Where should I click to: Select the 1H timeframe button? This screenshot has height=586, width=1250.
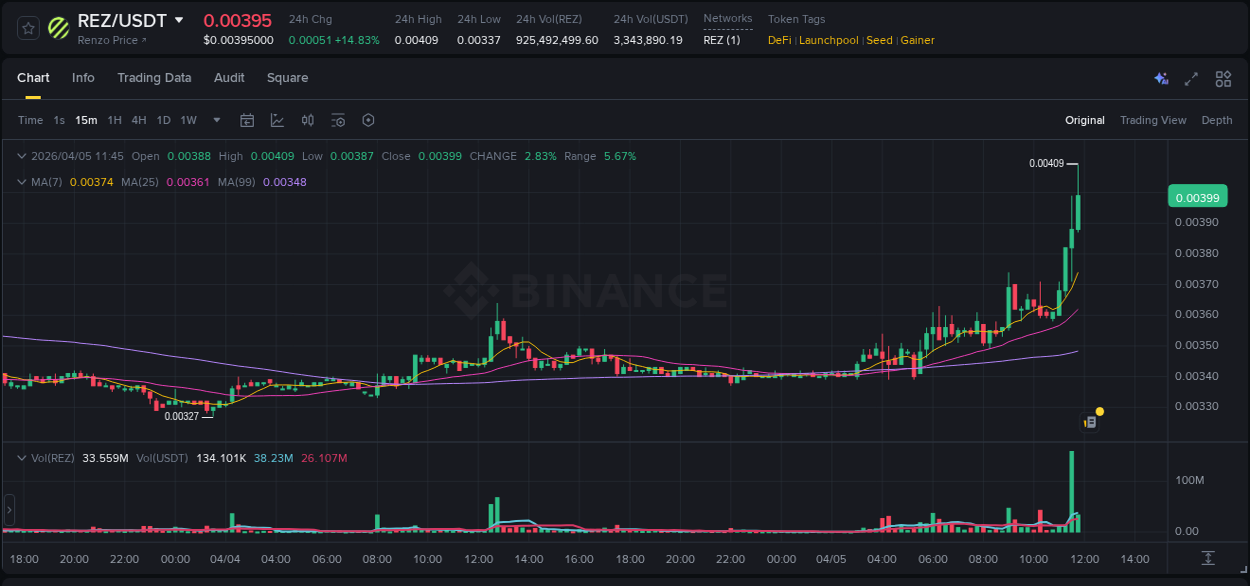pos(113,120)
